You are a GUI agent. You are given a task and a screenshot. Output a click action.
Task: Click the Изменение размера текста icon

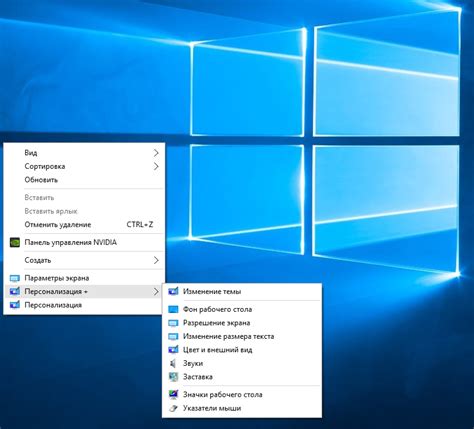[x=173, y=336]
